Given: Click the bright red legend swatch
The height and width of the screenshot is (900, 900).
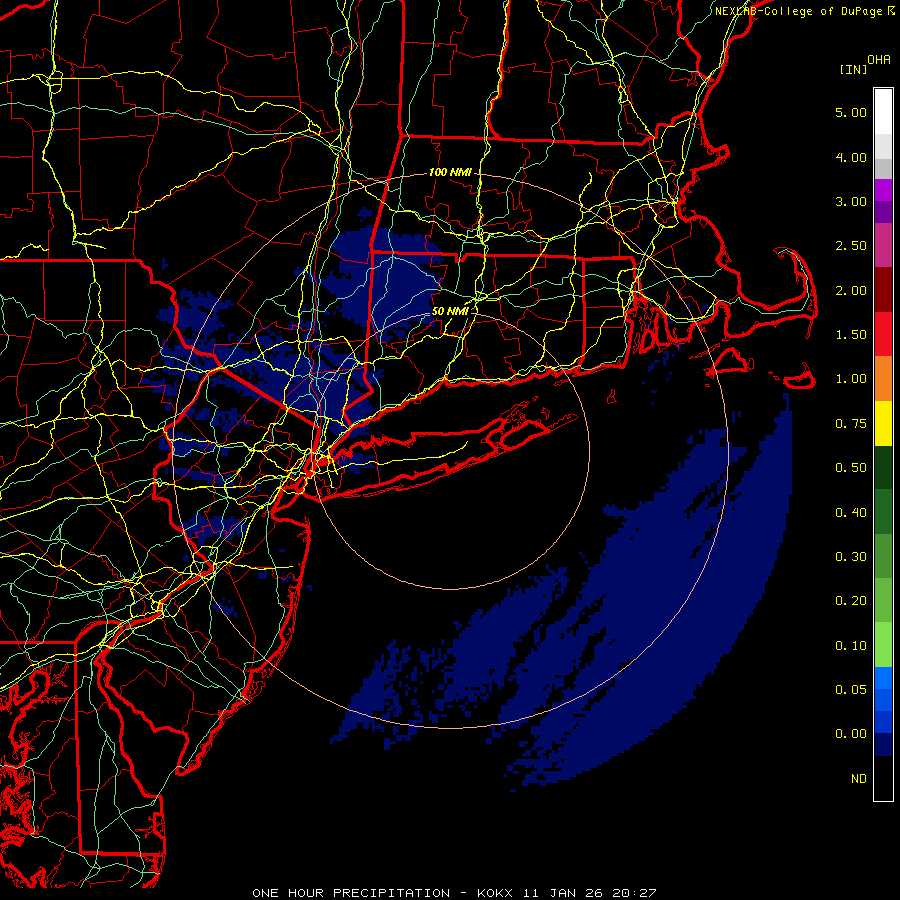Looking at the screenshot, I should (x=883, y=335).
